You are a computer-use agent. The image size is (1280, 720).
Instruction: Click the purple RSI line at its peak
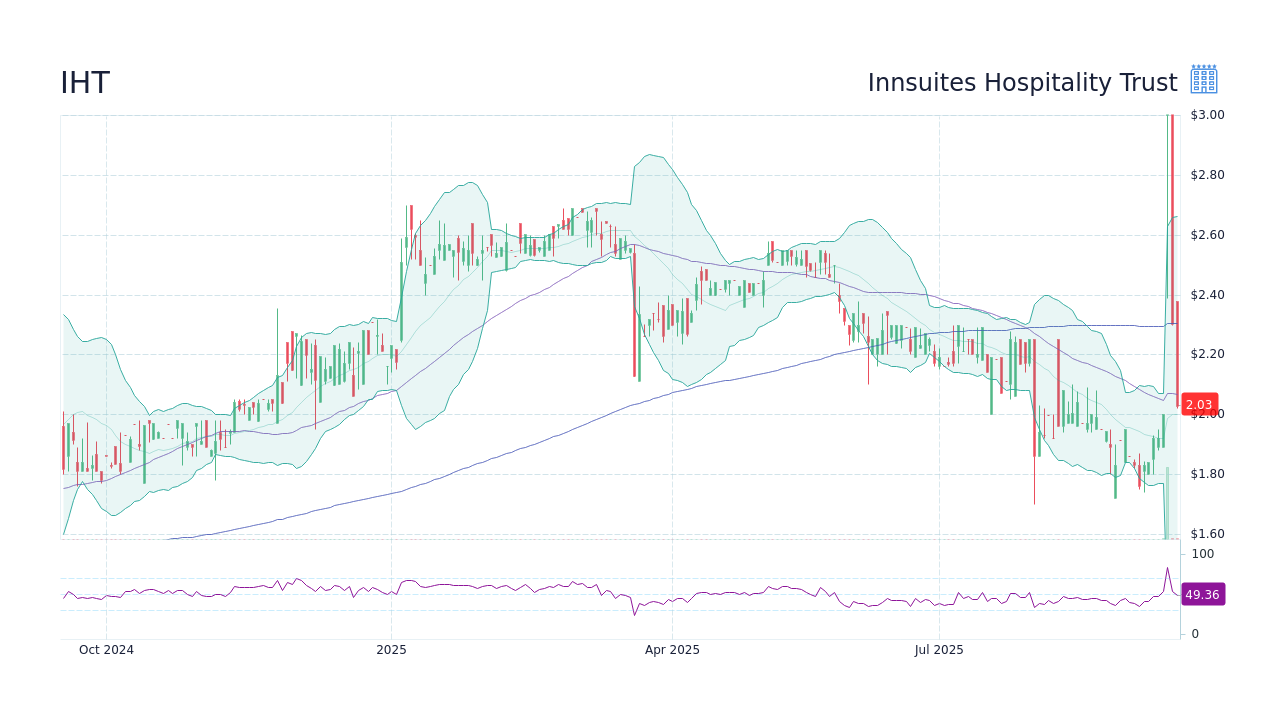[x=1166, y=566]
